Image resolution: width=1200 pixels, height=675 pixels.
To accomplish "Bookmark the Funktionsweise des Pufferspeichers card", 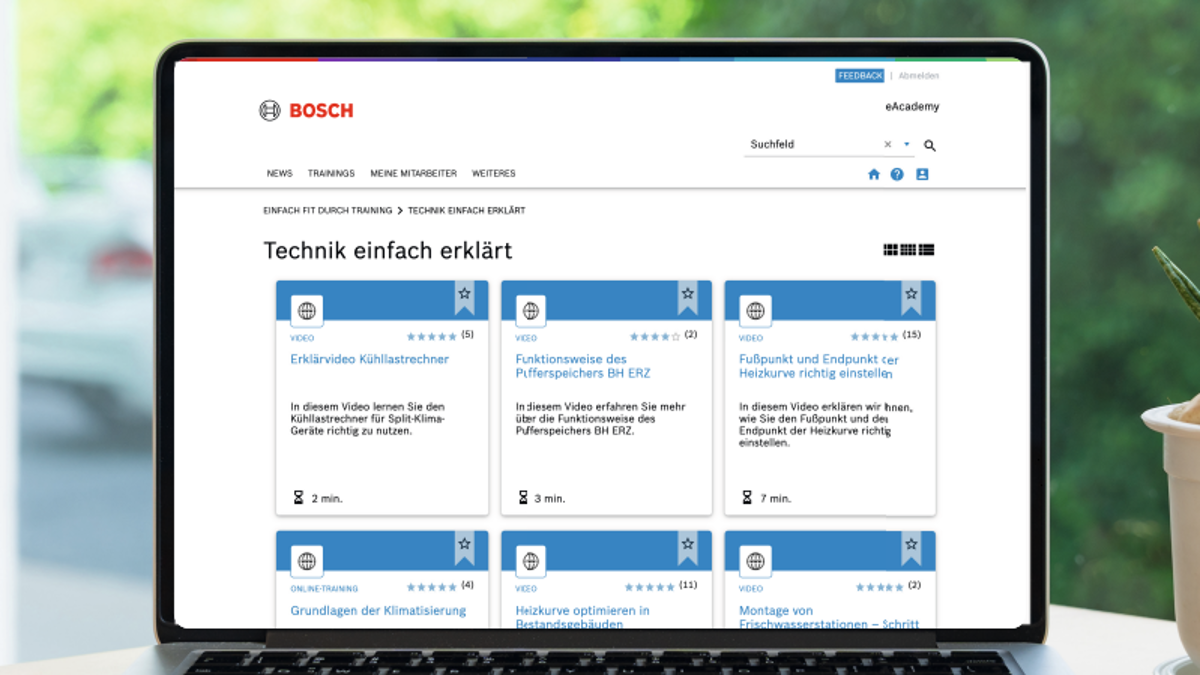I will click(x=687, y=297).
